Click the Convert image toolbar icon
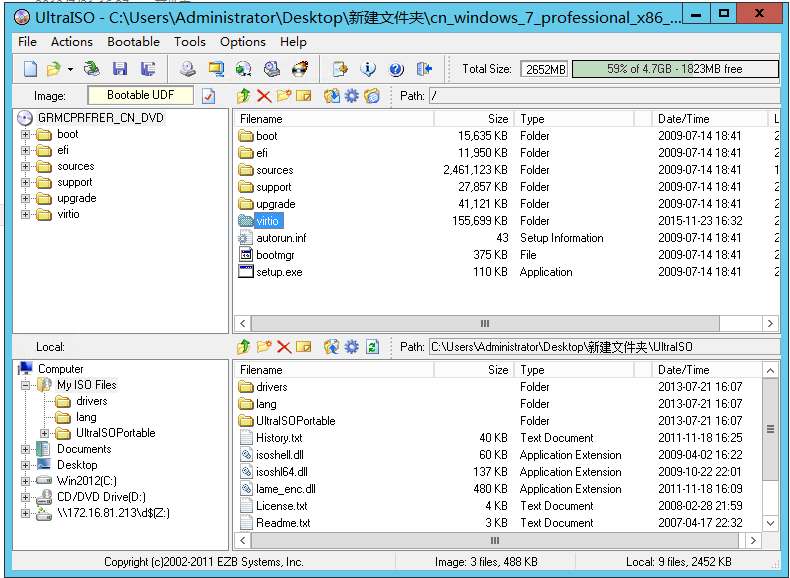 (x=244, y=69)
